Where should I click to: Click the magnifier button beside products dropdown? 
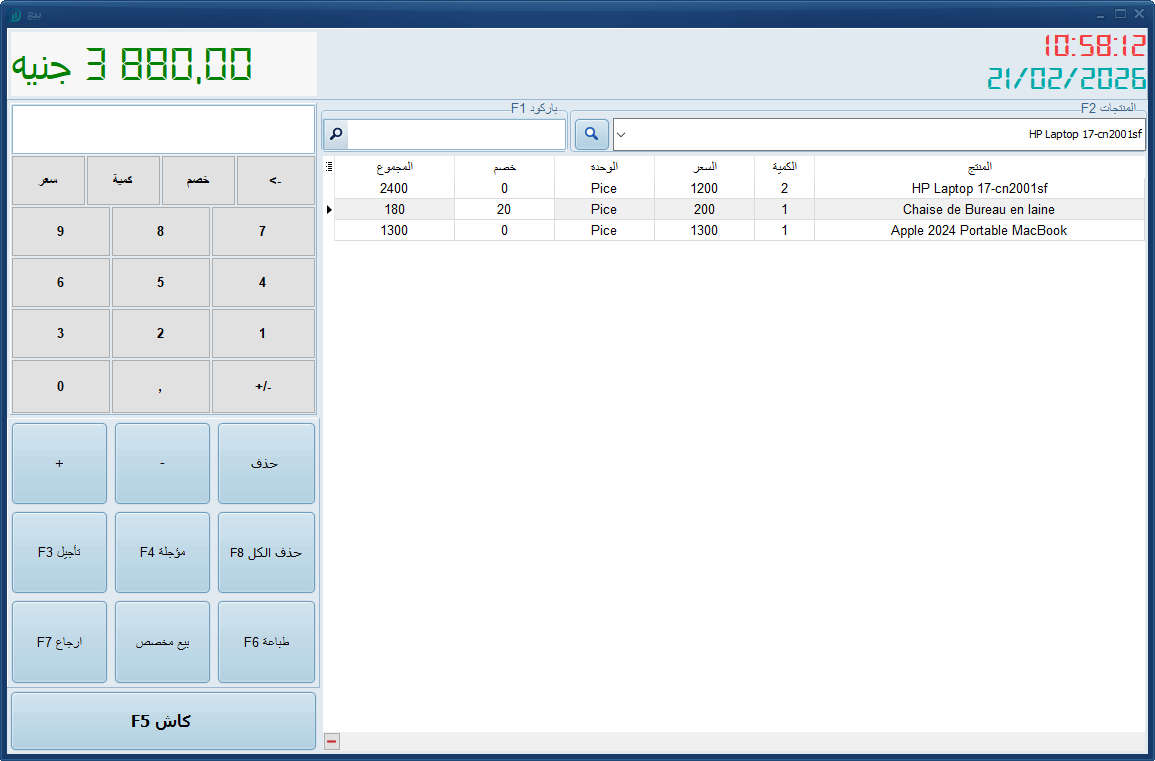[x=591, y=134]
